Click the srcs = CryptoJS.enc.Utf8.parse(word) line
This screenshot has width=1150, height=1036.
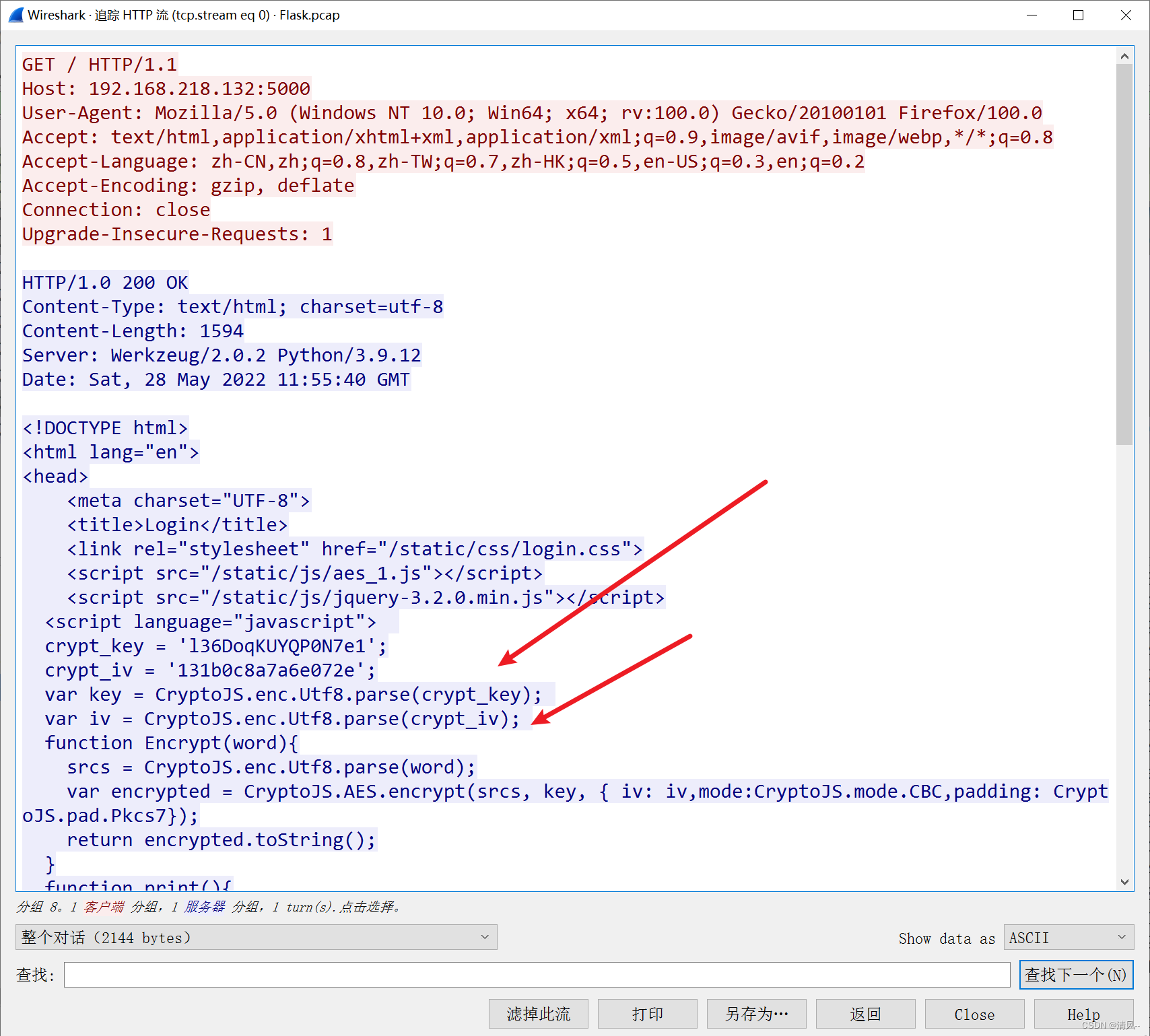point(271,767)
